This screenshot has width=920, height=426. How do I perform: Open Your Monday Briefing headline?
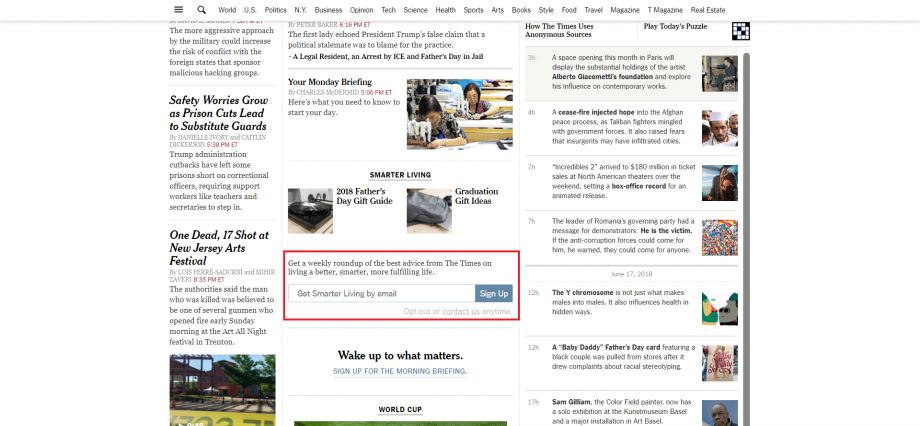click(x=330, y=82)
